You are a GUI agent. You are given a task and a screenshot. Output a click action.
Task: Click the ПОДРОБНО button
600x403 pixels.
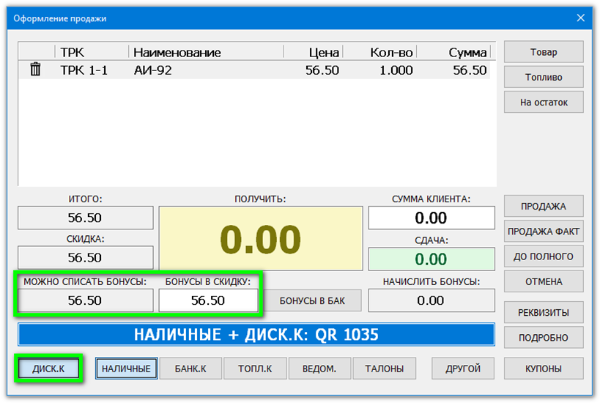pyautogui.click(x=543, y=338)
